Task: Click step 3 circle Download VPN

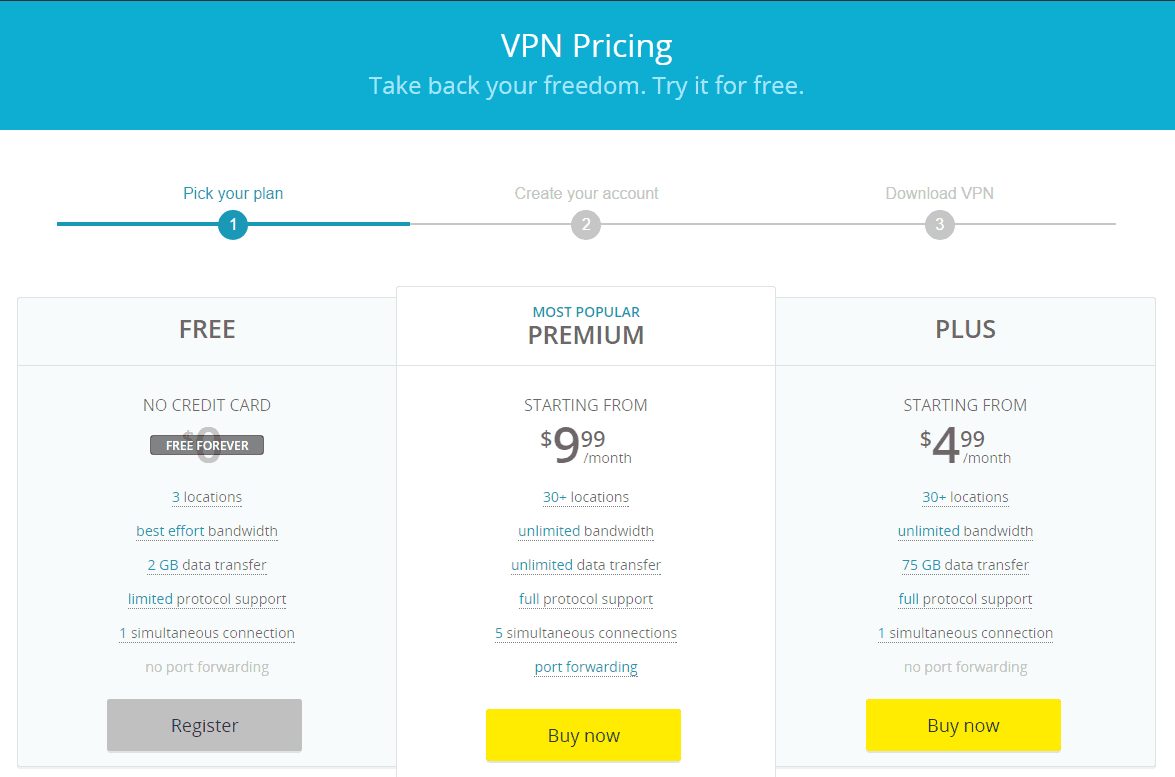Action: click(x=940, y=225)
